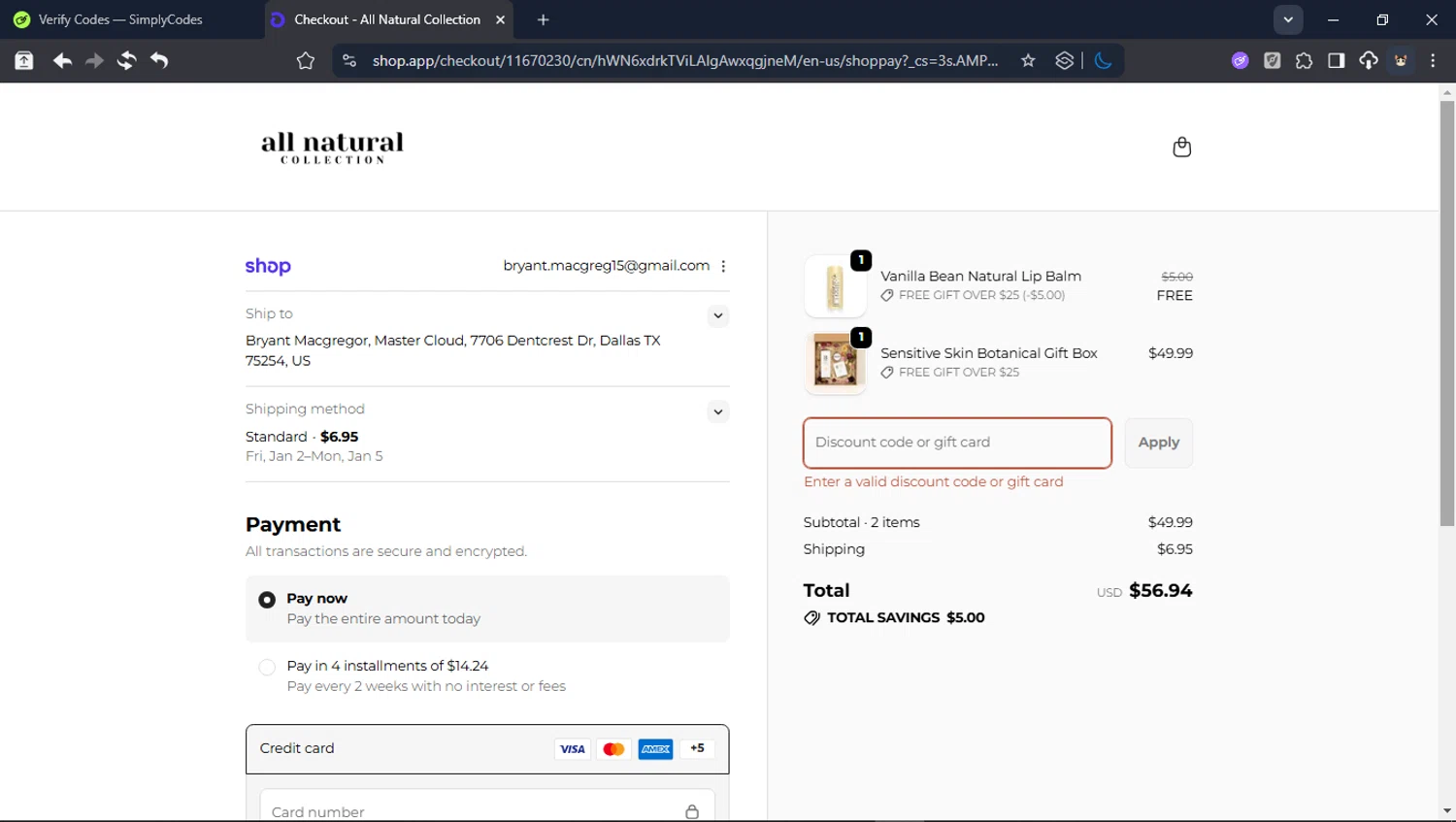This screenshot has width=1456, height=822.
Task: Open site information icon in address bar
Action: tap(349, 61)
